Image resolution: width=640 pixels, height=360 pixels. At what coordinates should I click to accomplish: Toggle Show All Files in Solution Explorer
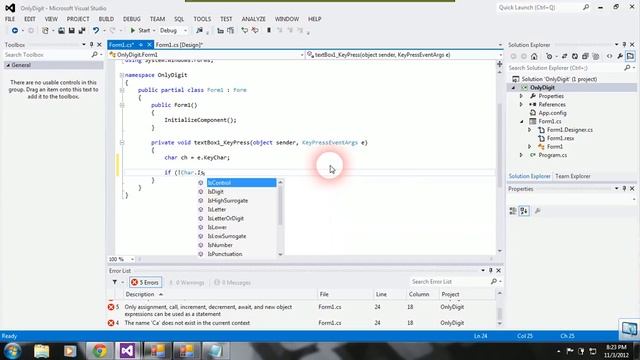[x=596, y=56]
